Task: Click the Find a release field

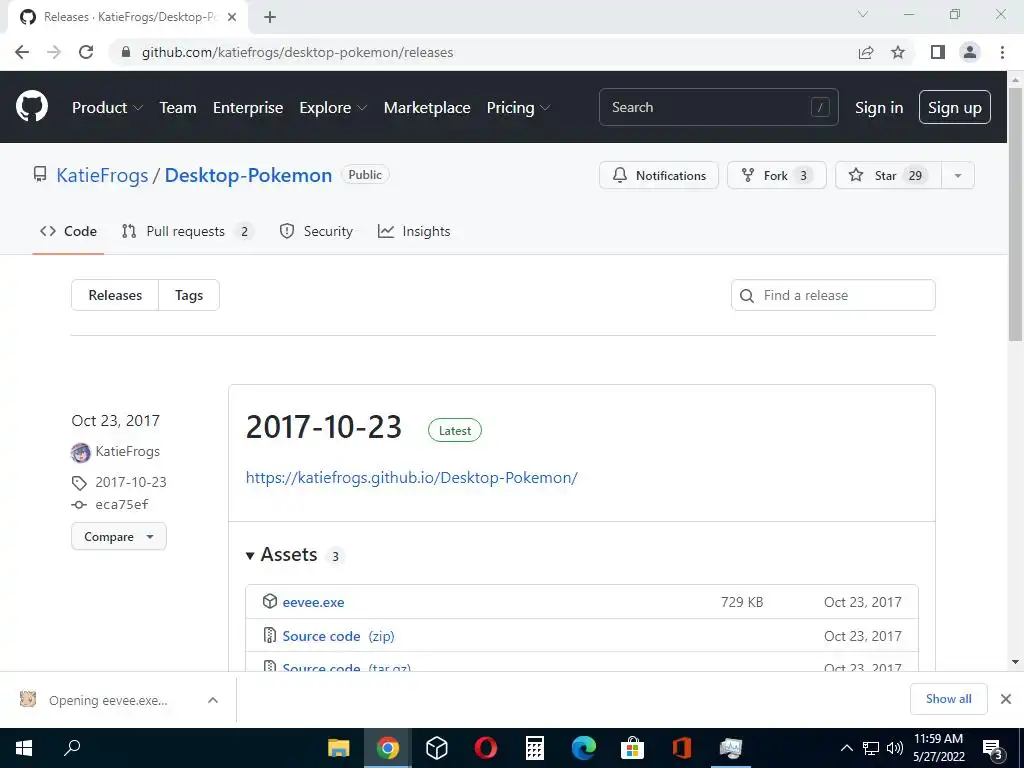Action: 833,295
